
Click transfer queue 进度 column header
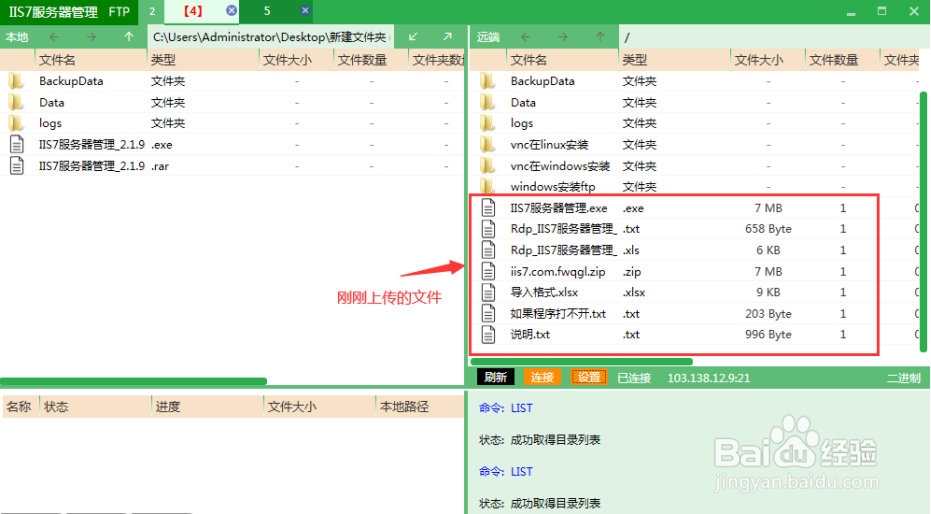click(207, 407)
